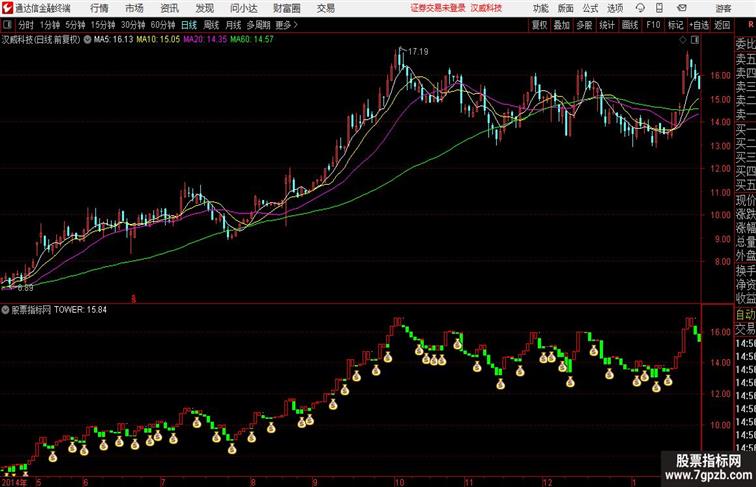Open the 版面 menu
This screenshot has width=756, height=487.
point(566,8)
